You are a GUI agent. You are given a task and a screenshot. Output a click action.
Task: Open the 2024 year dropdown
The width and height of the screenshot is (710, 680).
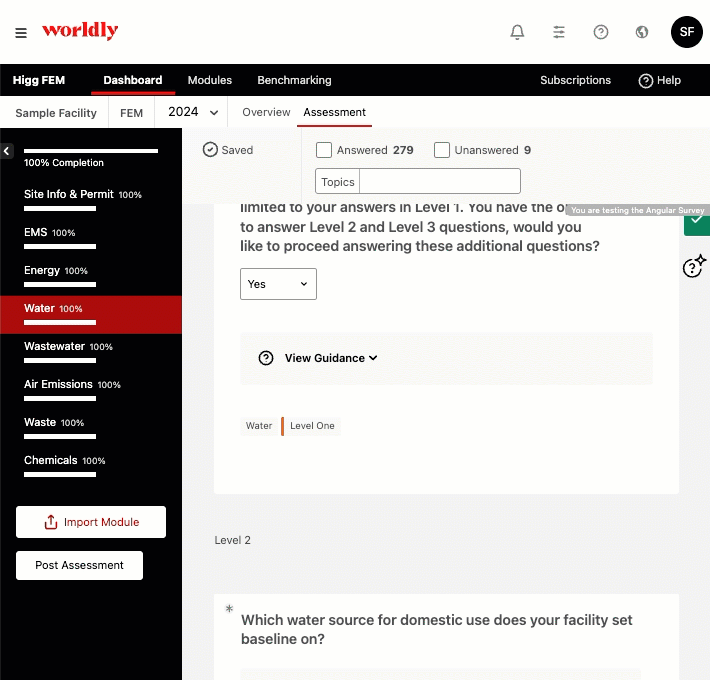[x=193, y=112]
